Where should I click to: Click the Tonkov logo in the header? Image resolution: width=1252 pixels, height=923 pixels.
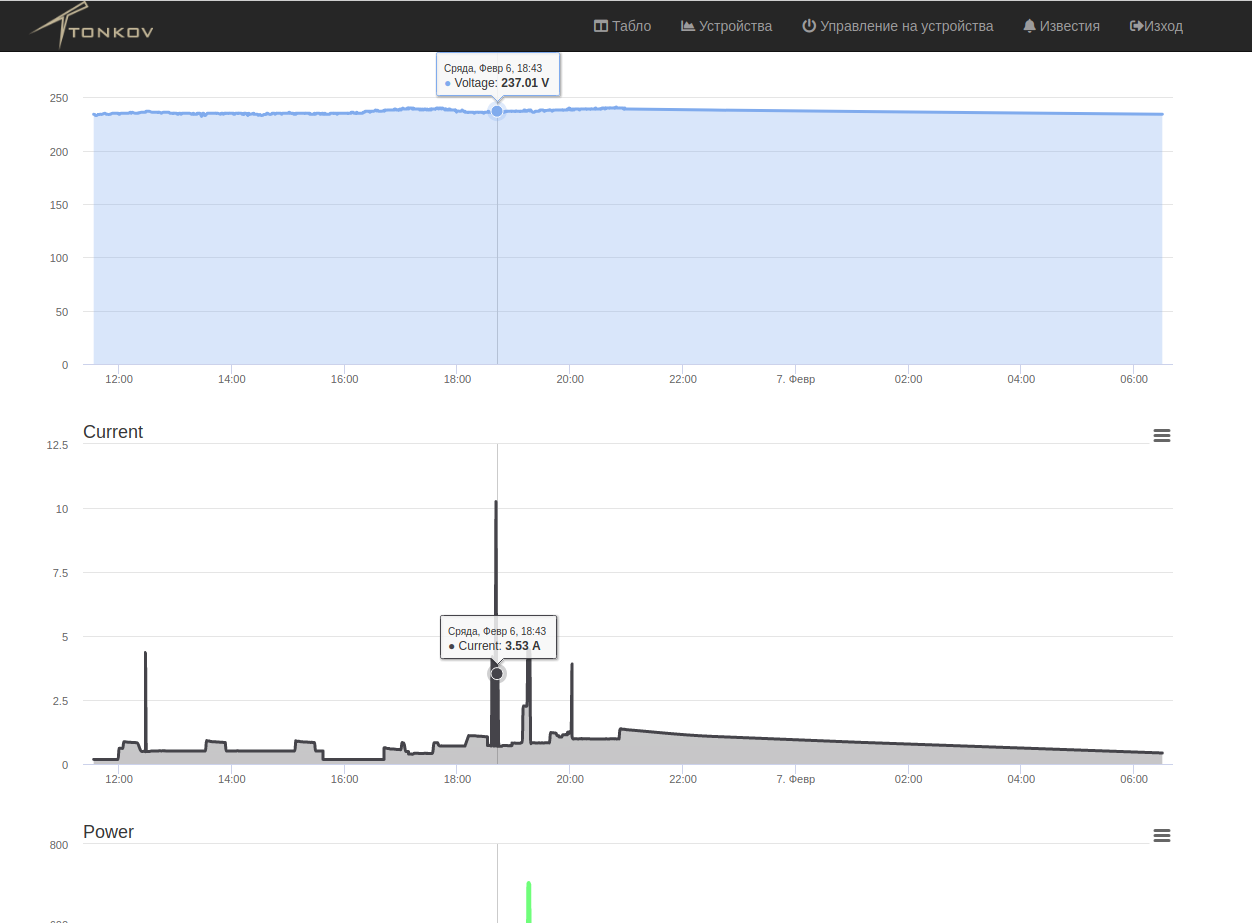[x=92, y=27]
